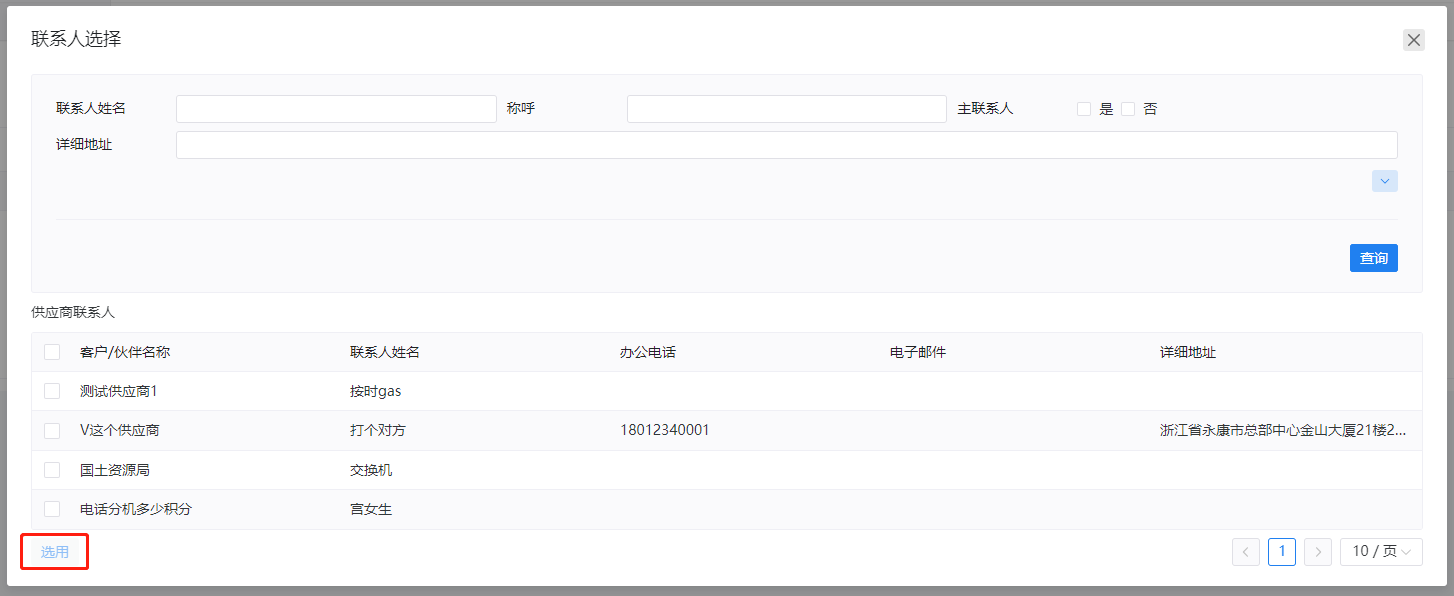This screenshot has height=596, width=1454.
Task: Select the V这个供应商 row checkbox
Action: [52, 431]
